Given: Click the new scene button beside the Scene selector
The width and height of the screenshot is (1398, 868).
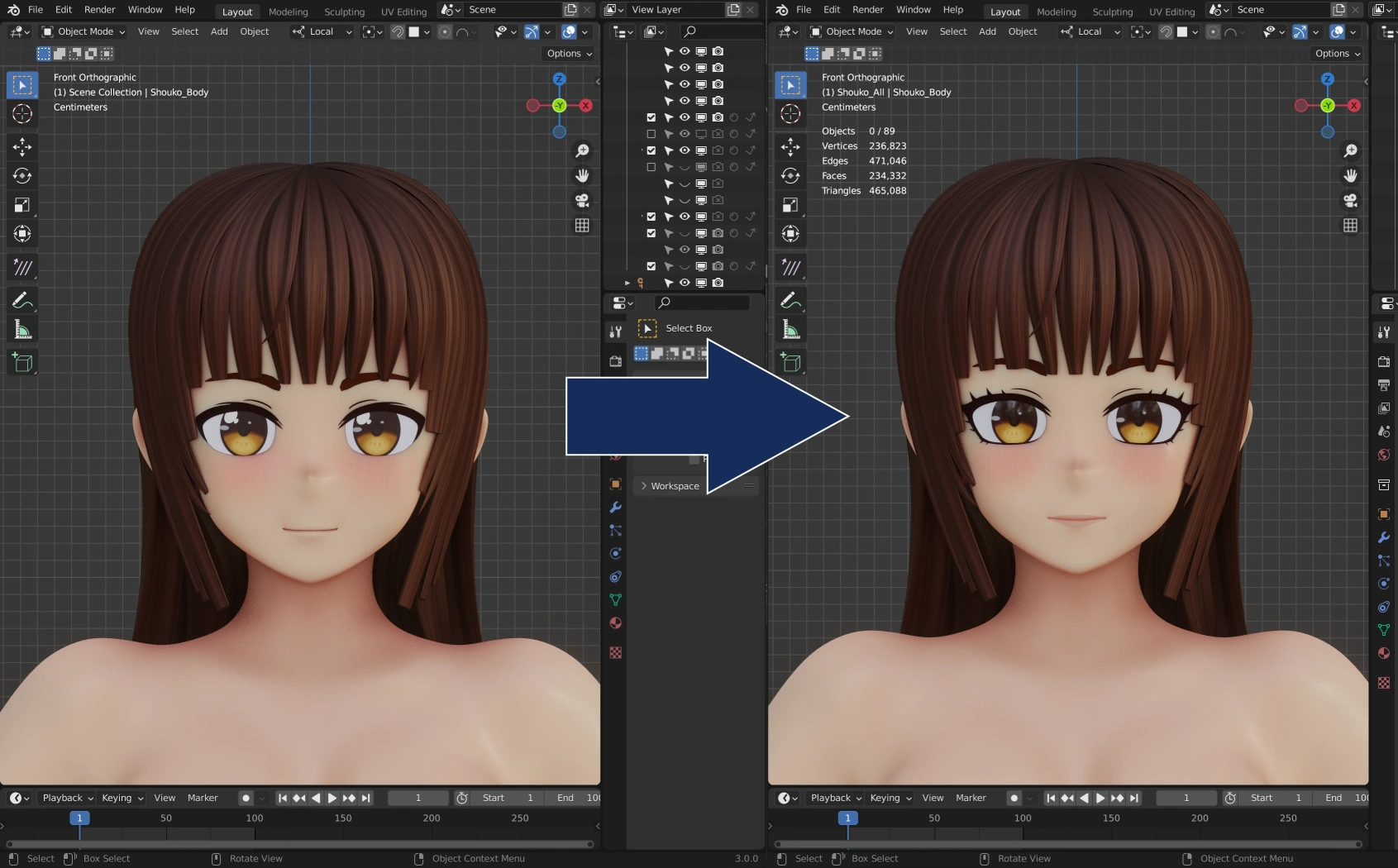Looking at the screenshot, I should [x=570, y=9].
